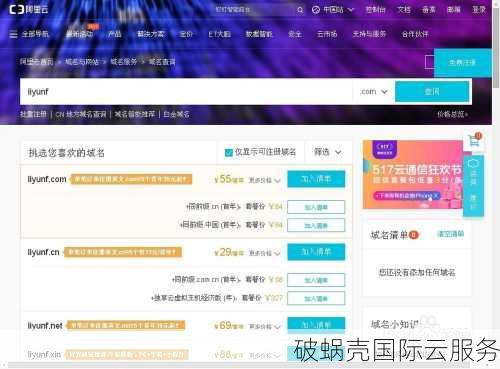The height and width of the screenshot is (369, 500).
Task: Click CN地方域名查询 link
Action: 81,114
